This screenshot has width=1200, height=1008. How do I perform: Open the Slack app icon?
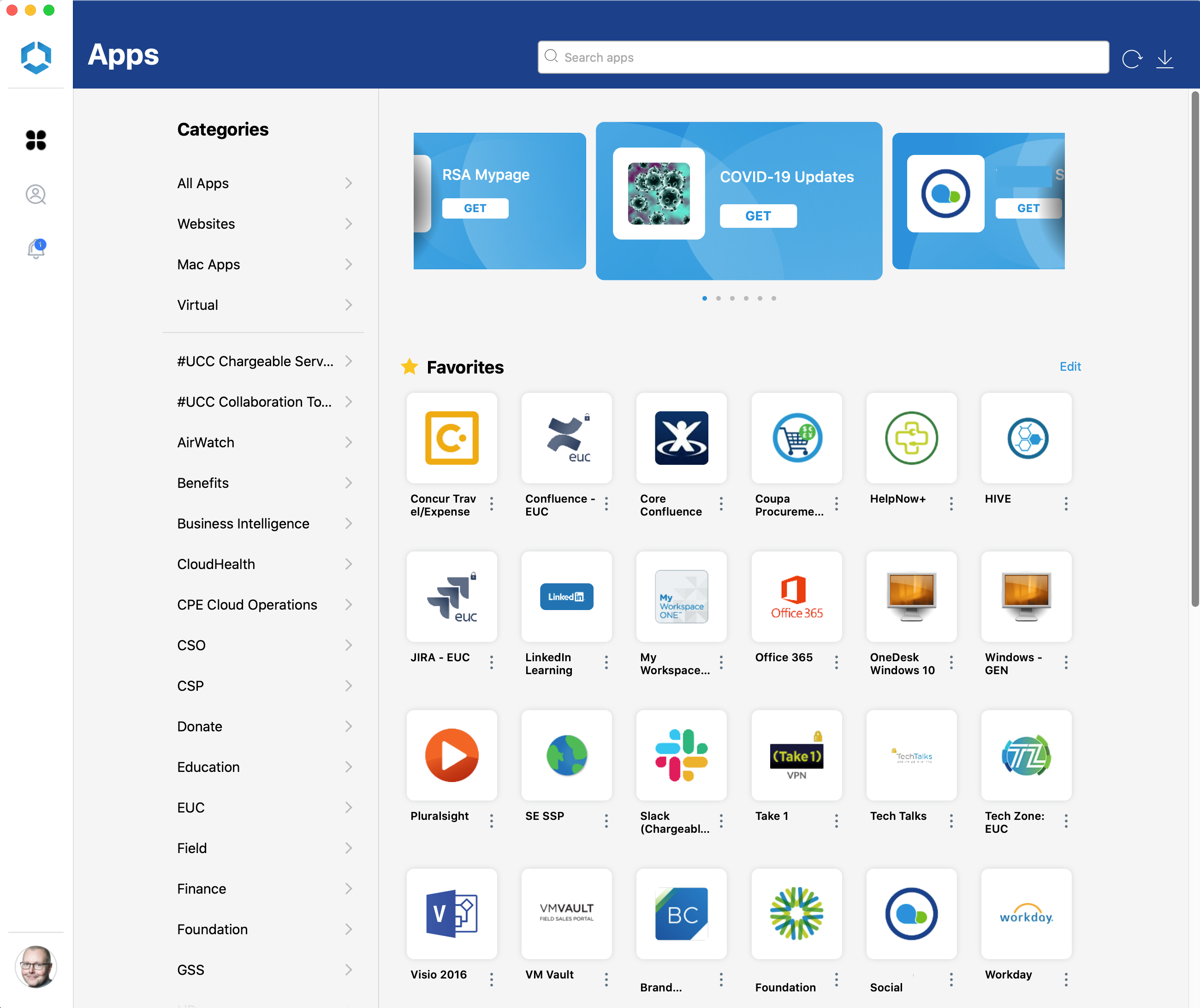tap(681, 755)
